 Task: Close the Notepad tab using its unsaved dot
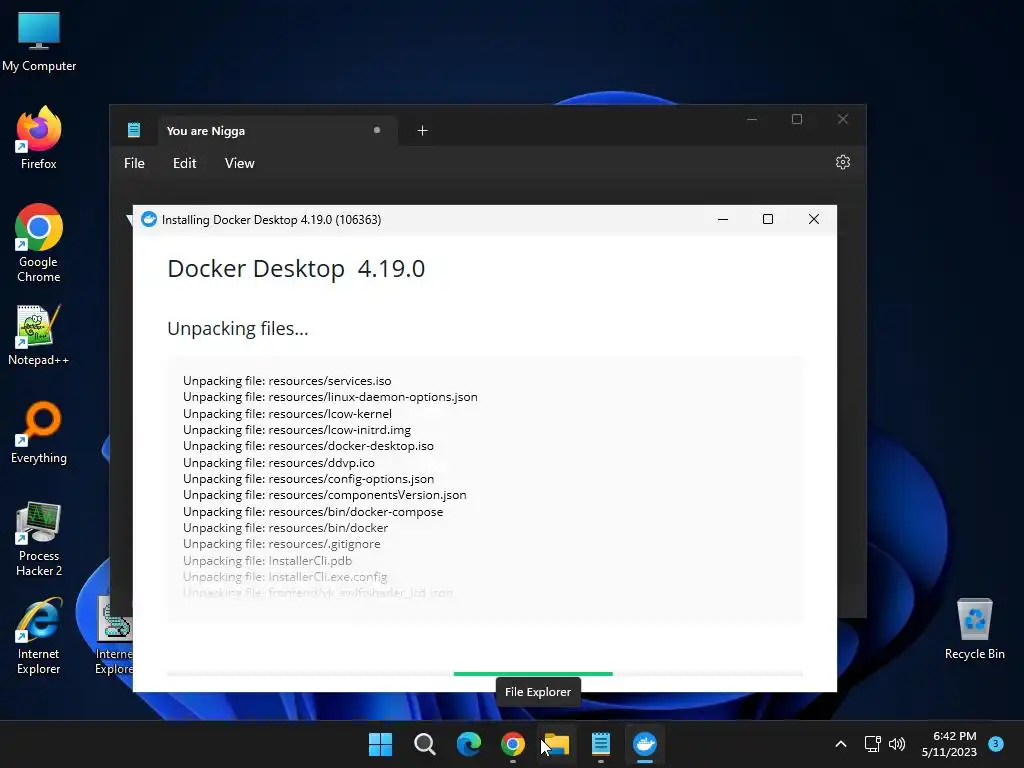click(x=377, y=130)
